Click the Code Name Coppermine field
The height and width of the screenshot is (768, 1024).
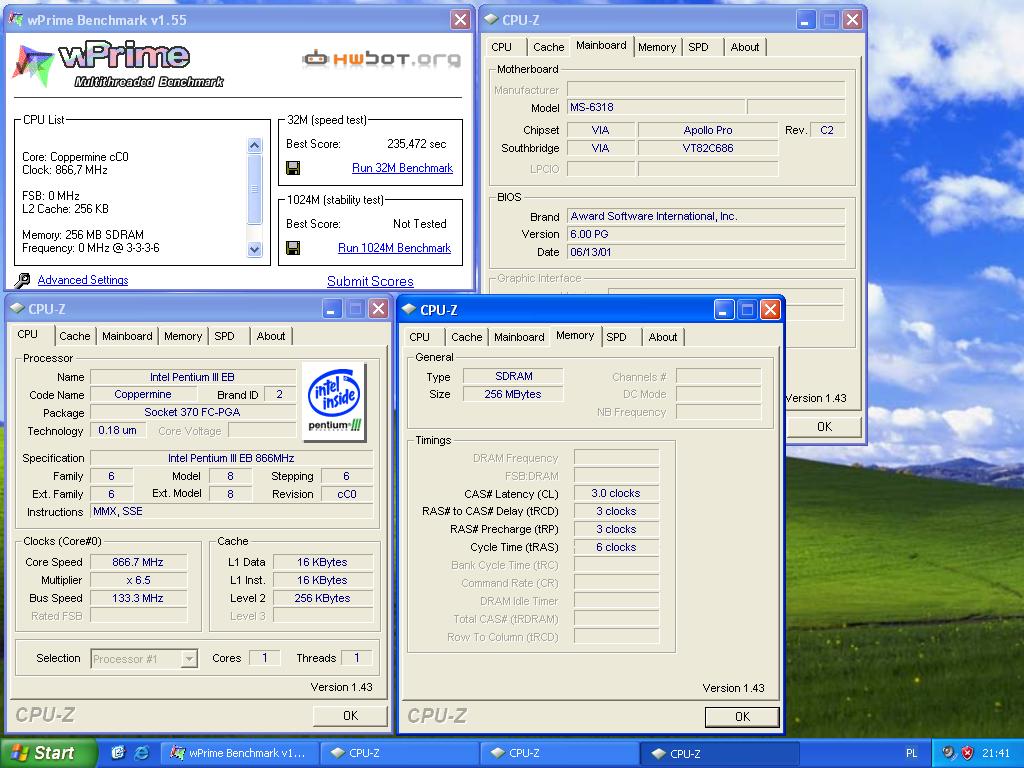click(x=143, y=394)
